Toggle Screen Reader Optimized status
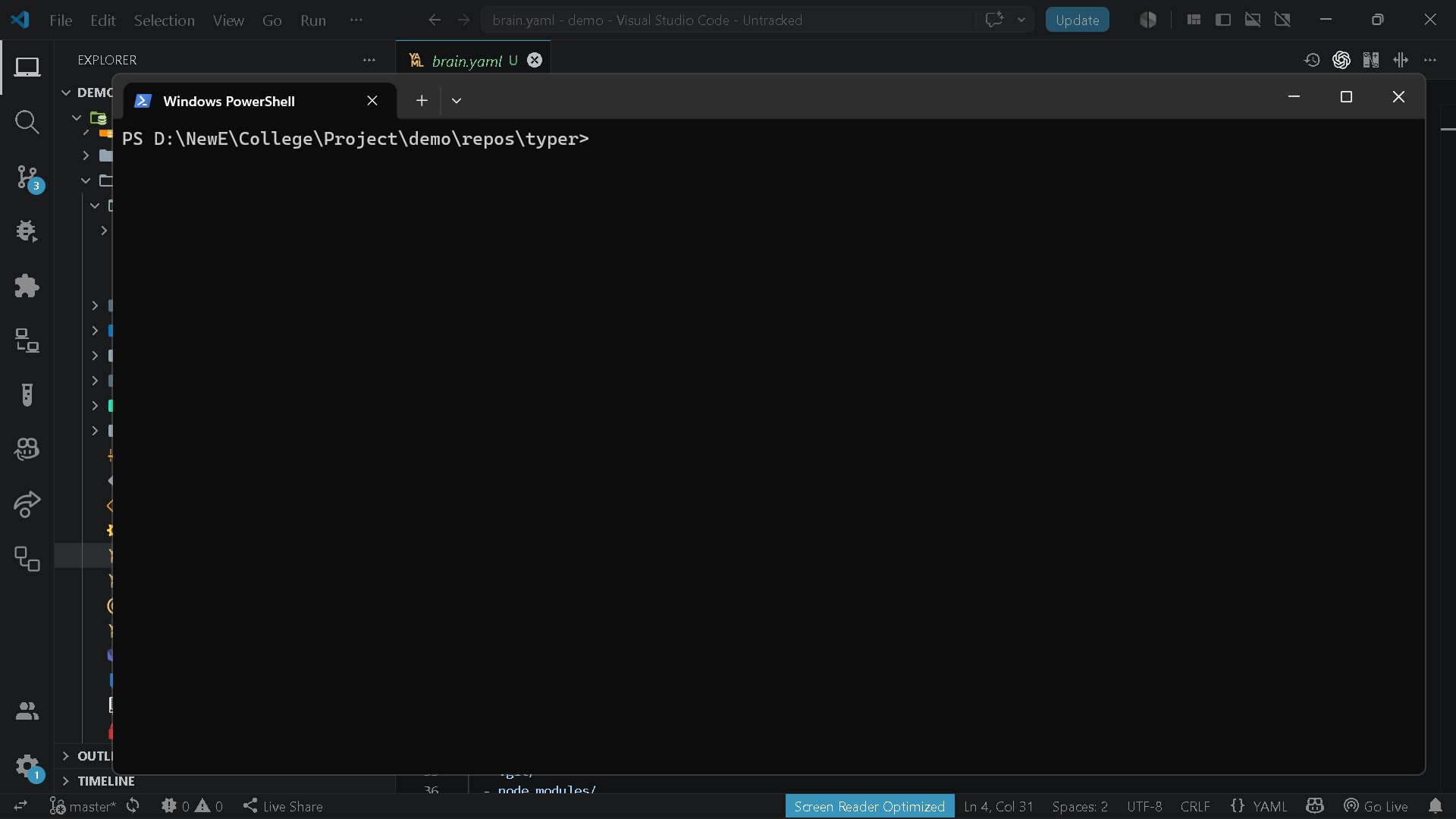 pyautogui.click(x=869, y=806)
